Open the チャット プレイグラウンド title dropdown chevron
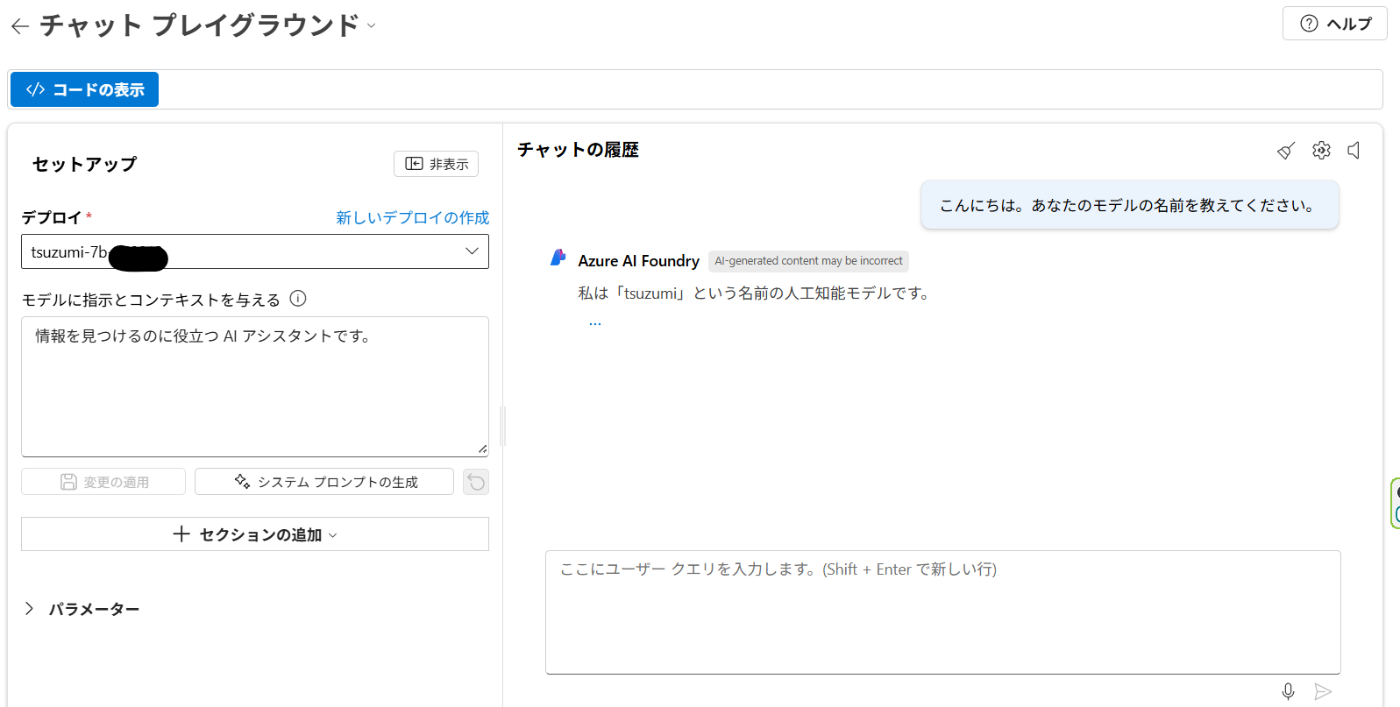This screenshot has height=707, width=1400. tap(371, 26)
